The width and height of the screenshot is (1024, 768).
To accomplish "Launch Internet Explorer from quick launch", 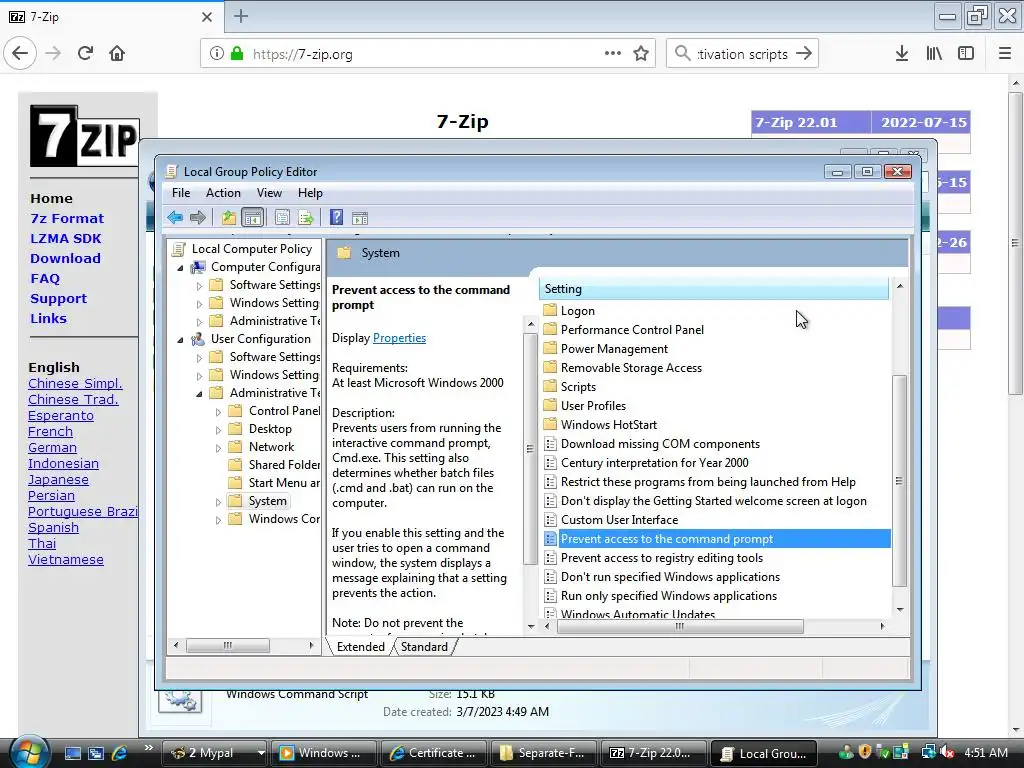I will tap(120, 753).
